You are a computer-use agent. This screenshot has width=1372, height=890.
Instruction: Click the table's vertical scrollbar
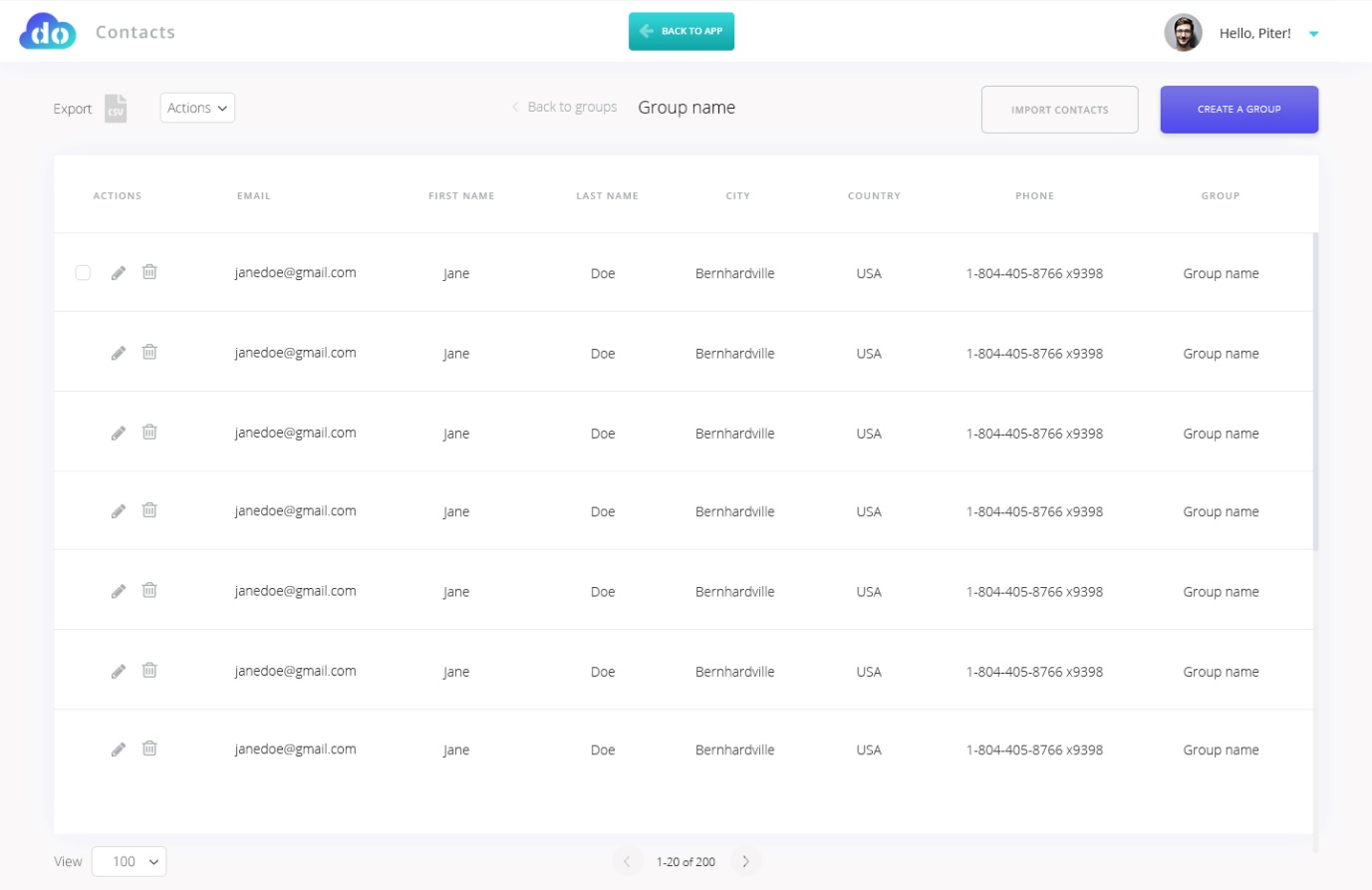[1315, 392]
